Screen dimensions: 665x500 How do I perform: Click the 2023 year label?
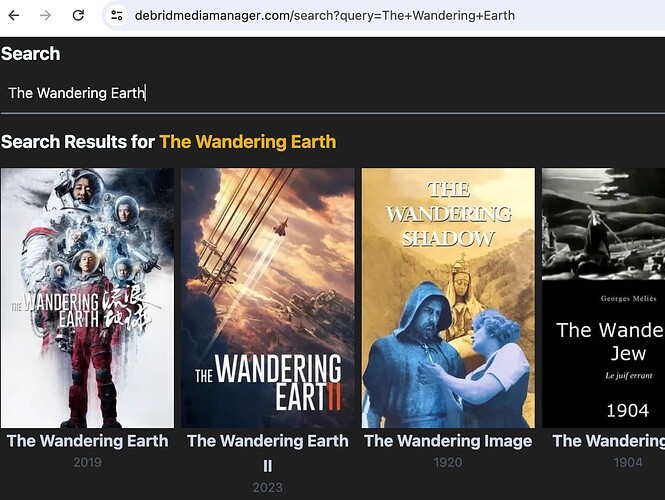coord(267,487)
